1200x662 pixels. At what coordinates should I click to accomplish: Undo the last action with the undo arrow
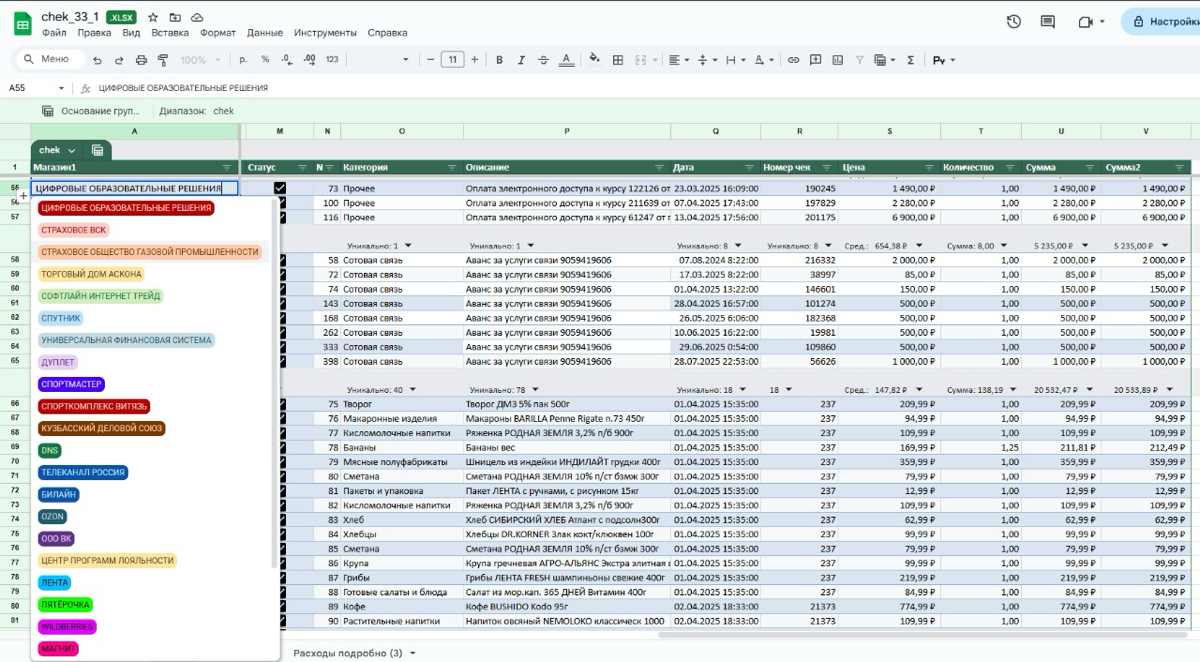tap(97, 60)
